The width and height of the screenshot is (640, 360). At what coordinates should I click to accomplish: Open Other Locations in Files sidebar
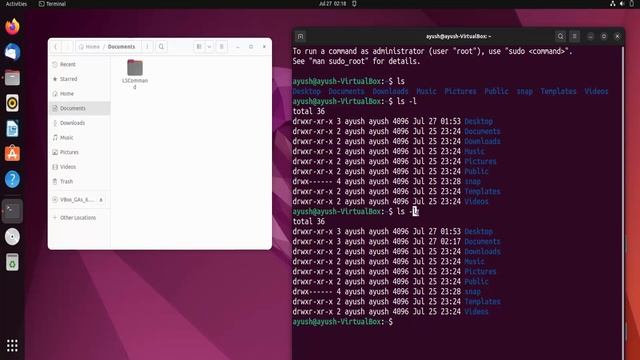[80, 218]
